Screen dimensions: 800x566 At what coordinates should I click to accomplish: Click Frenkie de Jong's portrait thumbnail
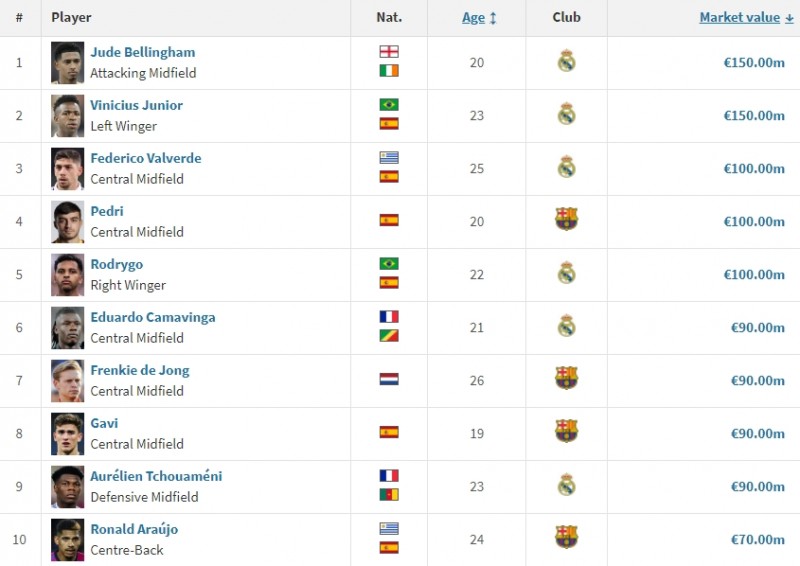68,380
